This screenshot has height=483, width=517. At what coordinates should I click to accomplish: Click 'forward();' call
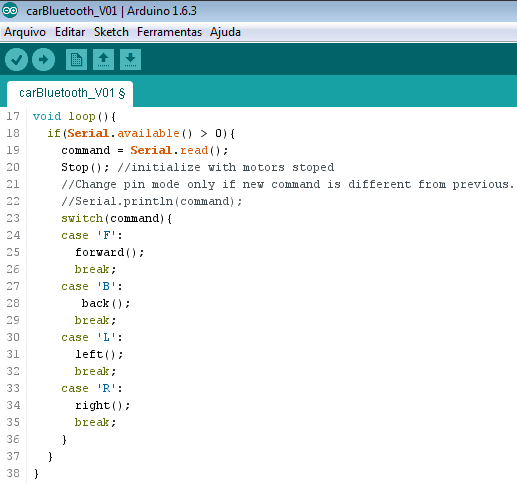pos(110,252)
